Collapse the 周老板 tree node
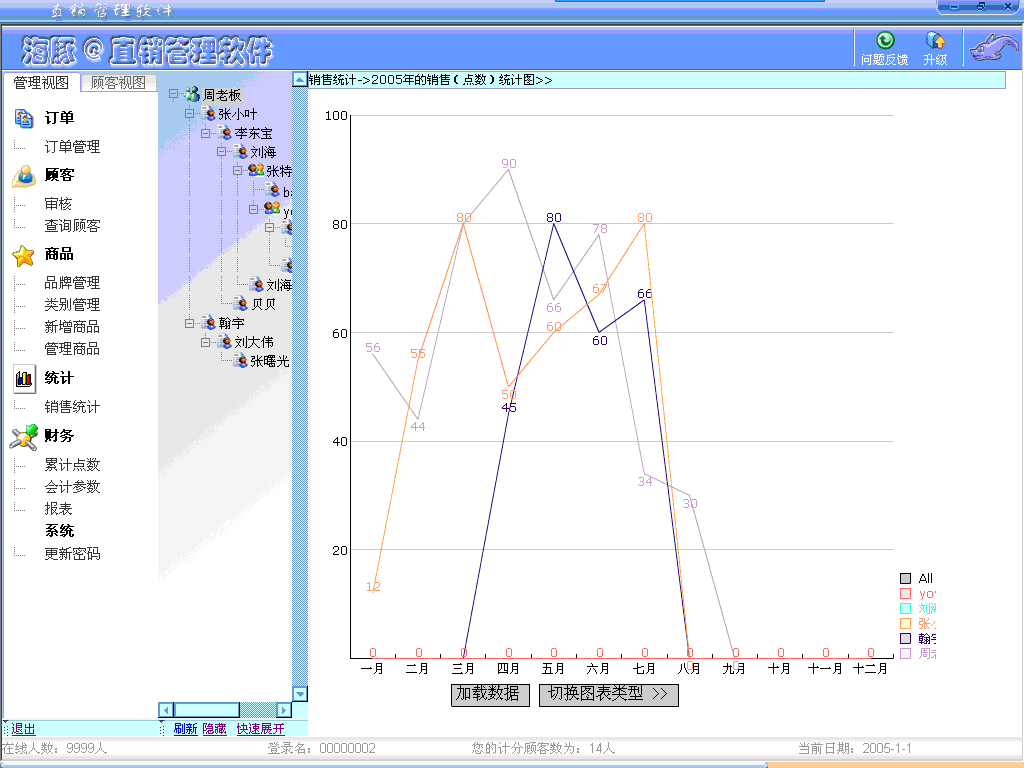The image size is (1024, 768). coord(173,94)
